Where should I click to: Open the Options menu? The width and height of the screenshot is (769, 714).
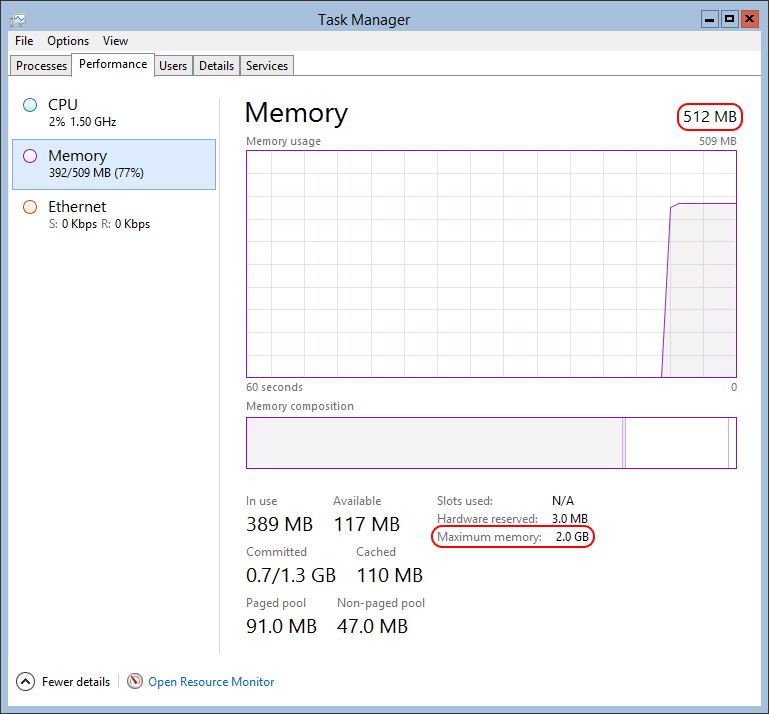pyautogui.click(x=68, y=41)
